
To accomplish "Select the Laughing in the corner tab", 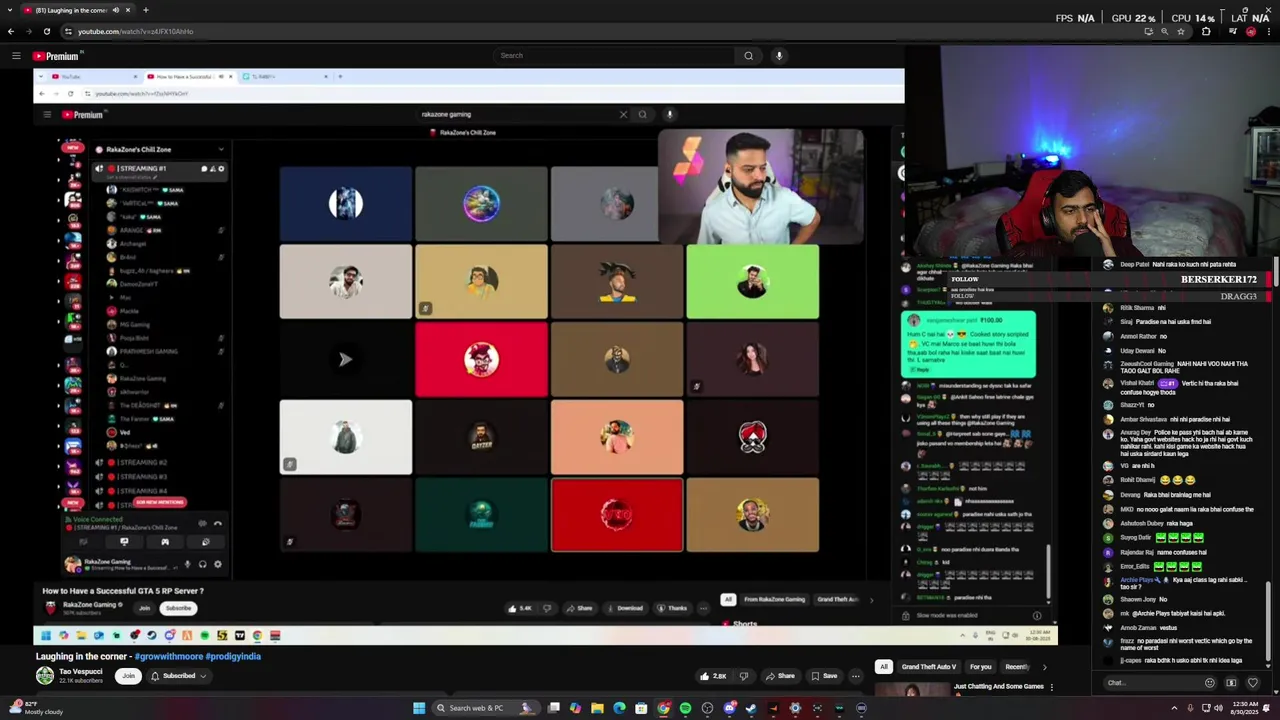I will [x=78, y=10].
